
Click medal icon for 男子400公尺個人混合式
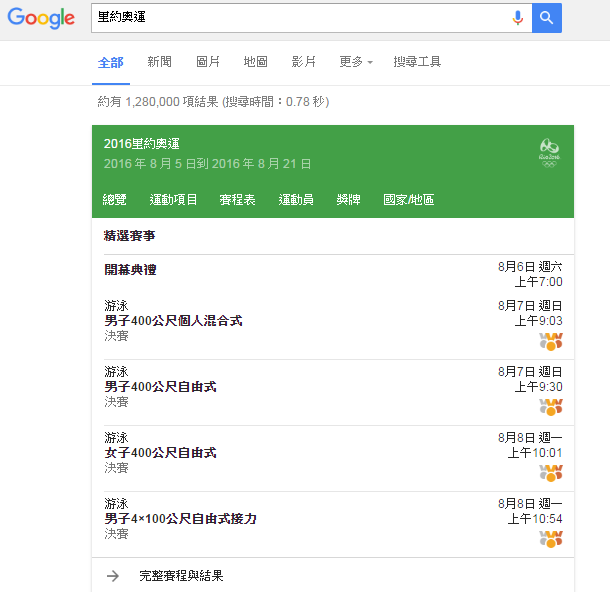pyautogui.click(x=551, y=341)
